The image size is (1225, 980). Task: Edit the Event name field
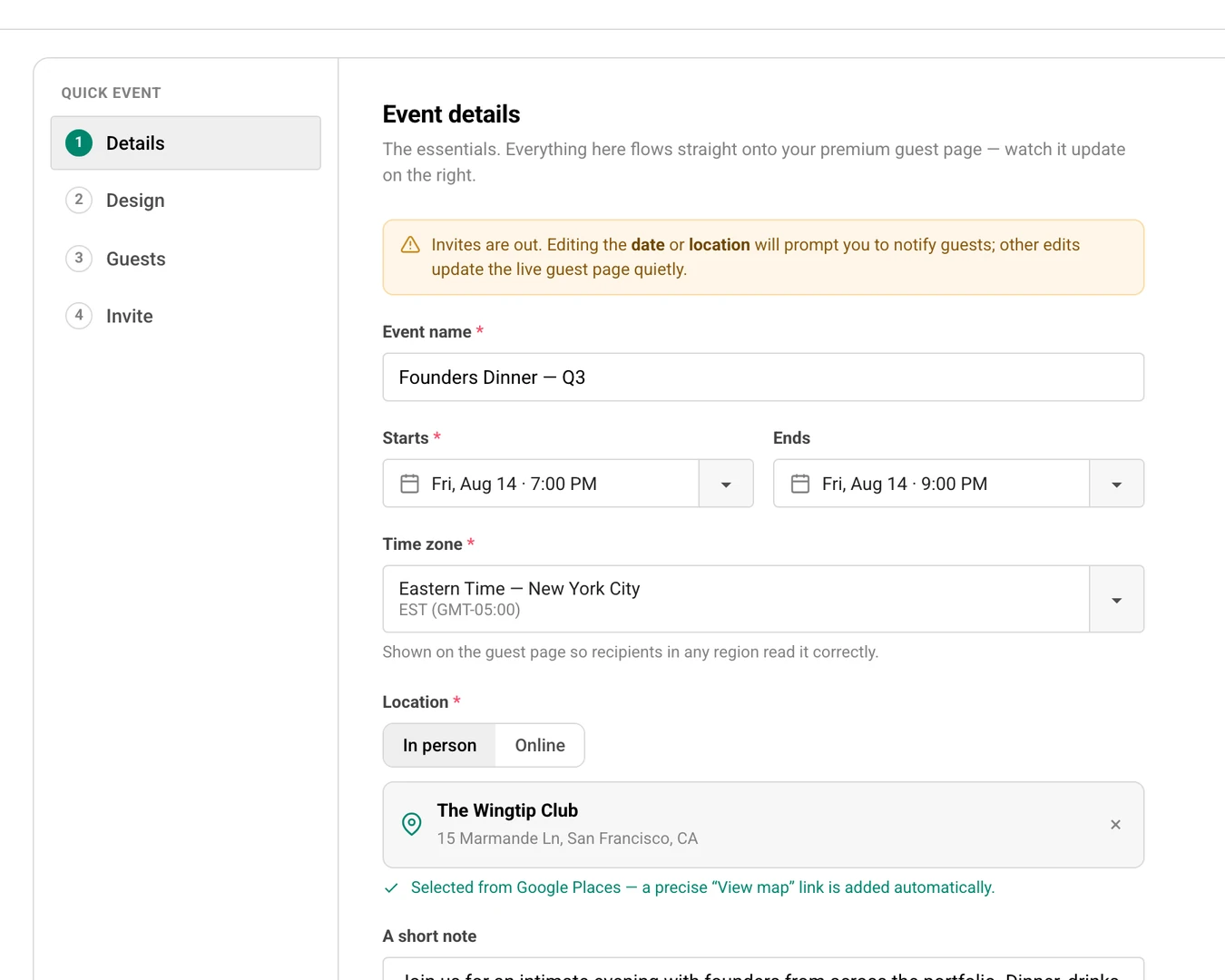[x=763, y=377]
